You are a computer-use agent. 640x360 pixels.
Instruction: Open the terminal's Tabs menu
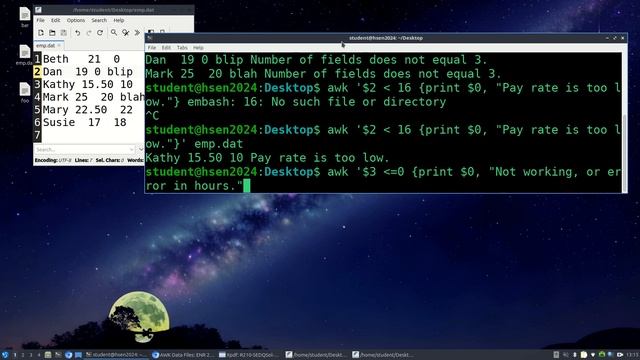pos(182,48)
